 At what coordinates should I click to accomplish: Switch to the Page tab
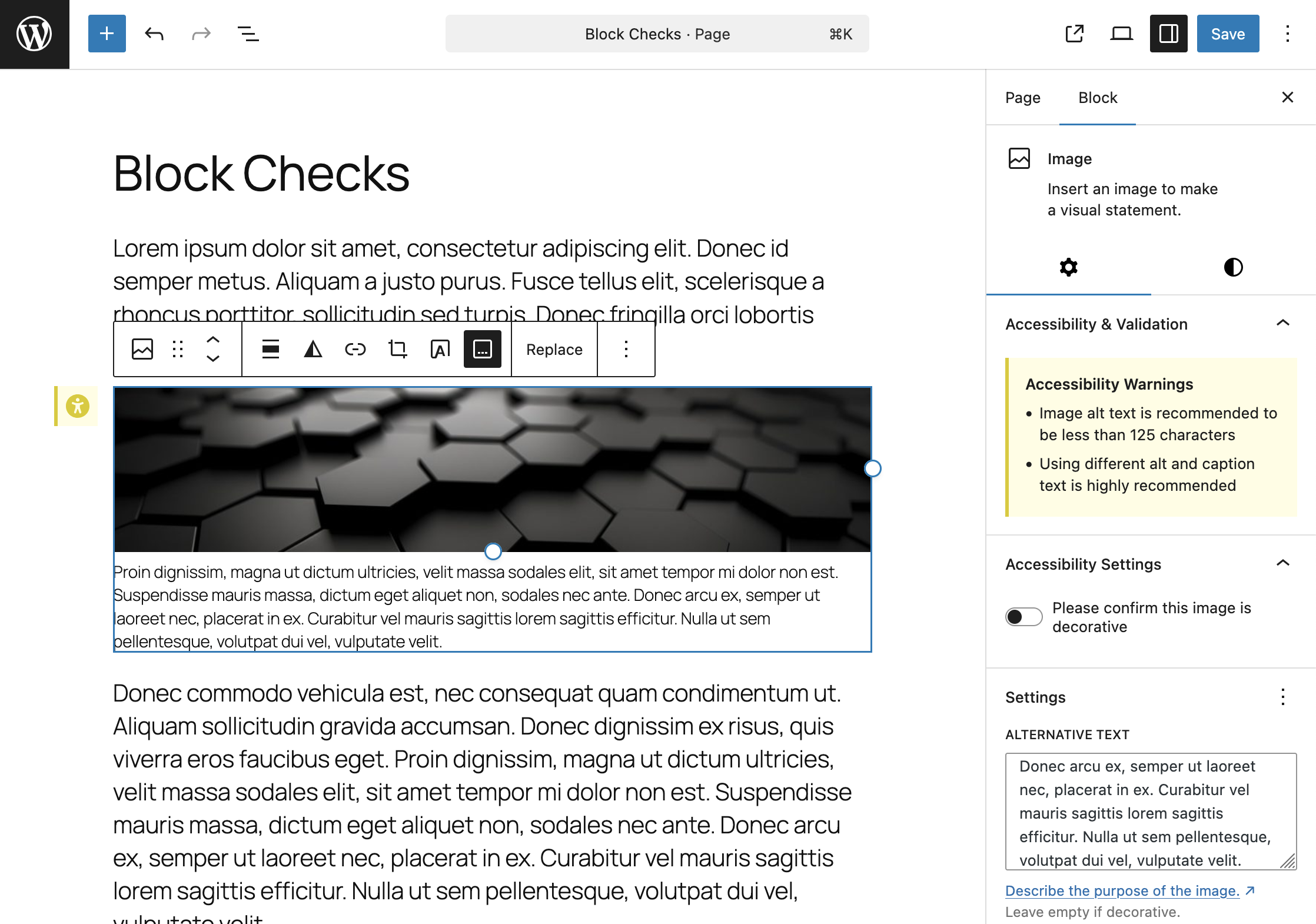click(x=1022, y=98)
